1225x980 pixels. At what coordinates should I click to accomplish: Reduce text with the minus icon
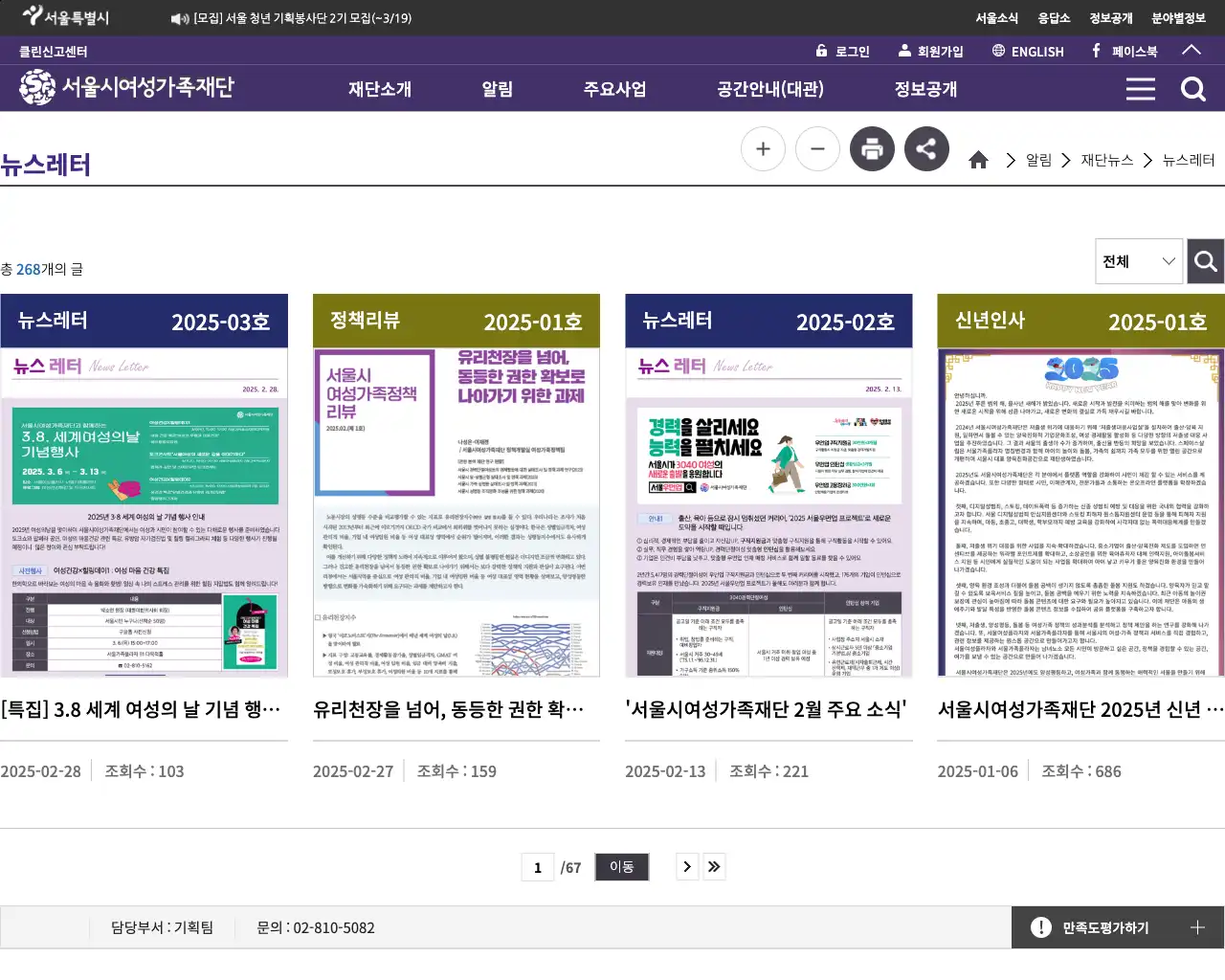[x=817, y=148]
